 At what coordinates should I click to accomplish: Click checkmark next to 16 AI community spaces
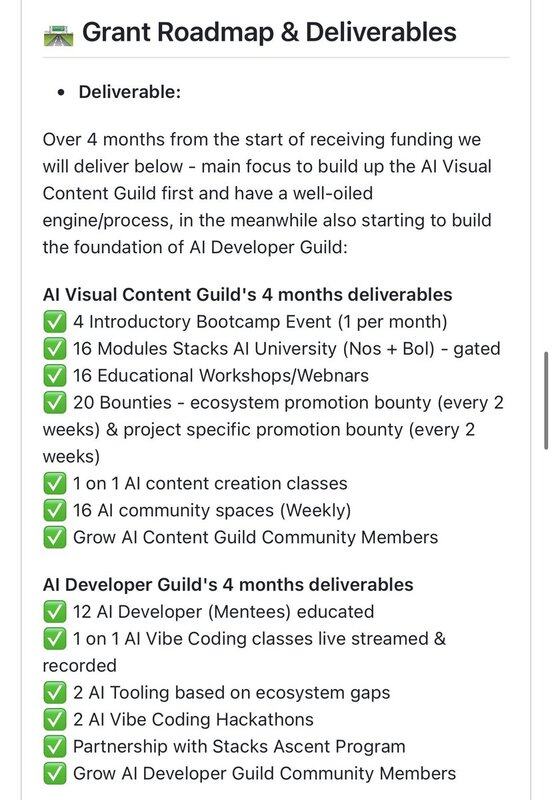tap(55, 511)
